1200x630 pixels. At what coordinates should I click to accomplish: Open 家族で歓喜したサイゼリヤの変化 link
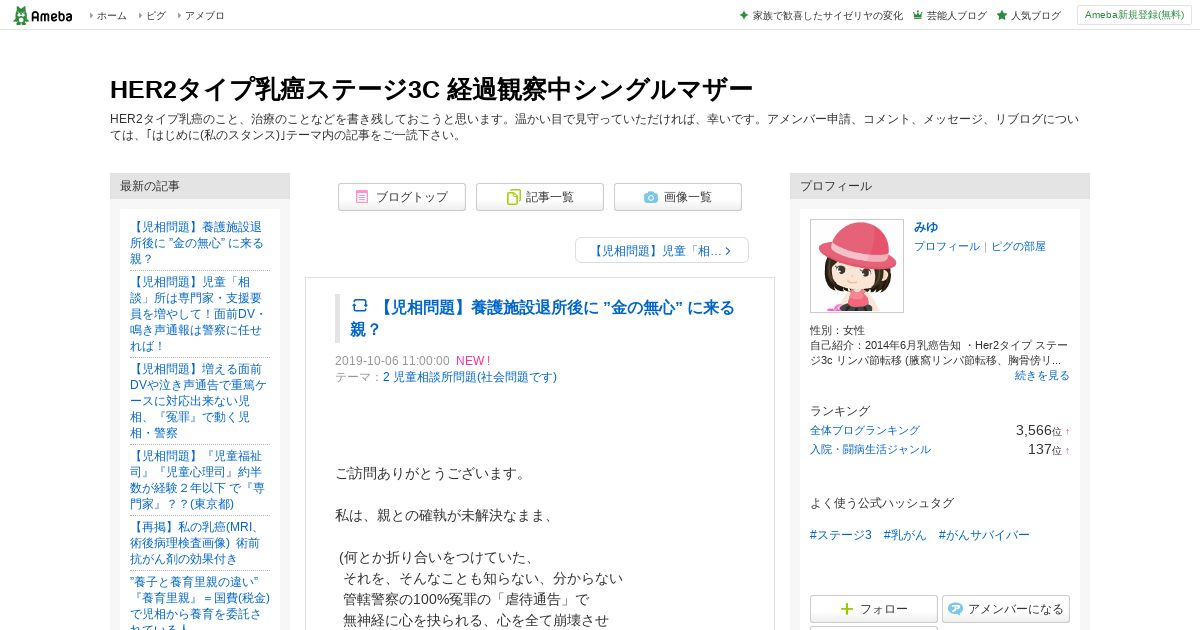[x=828, y=16]
